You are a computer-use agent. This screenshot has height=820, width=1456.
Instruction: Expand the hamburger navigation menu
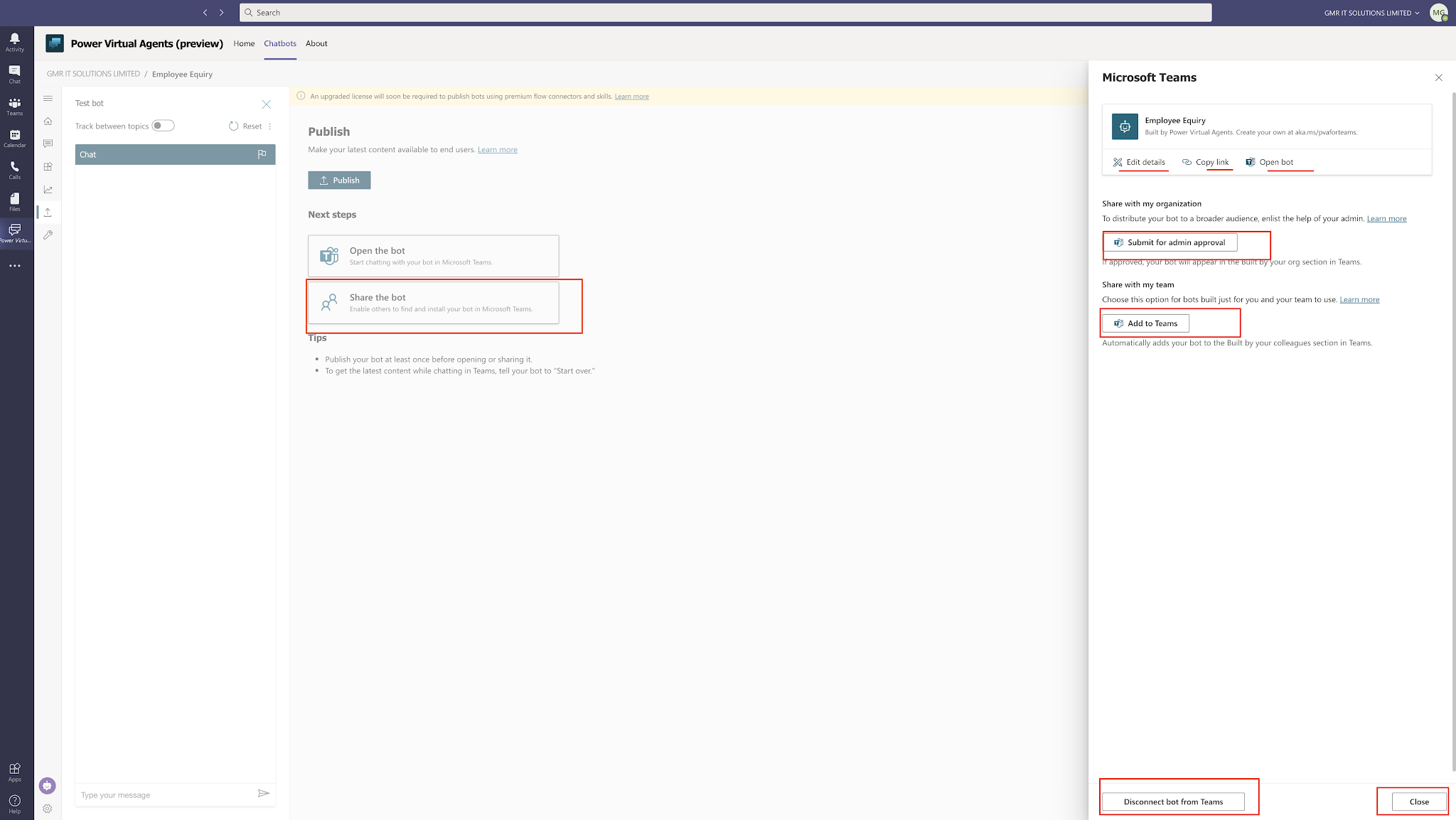coord(48,99)
